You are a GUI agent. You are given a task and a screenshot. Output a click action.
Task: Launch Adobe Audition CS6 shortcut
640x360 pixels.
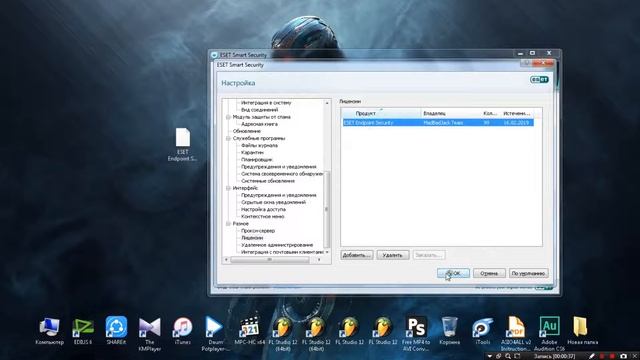pos(549,334)
